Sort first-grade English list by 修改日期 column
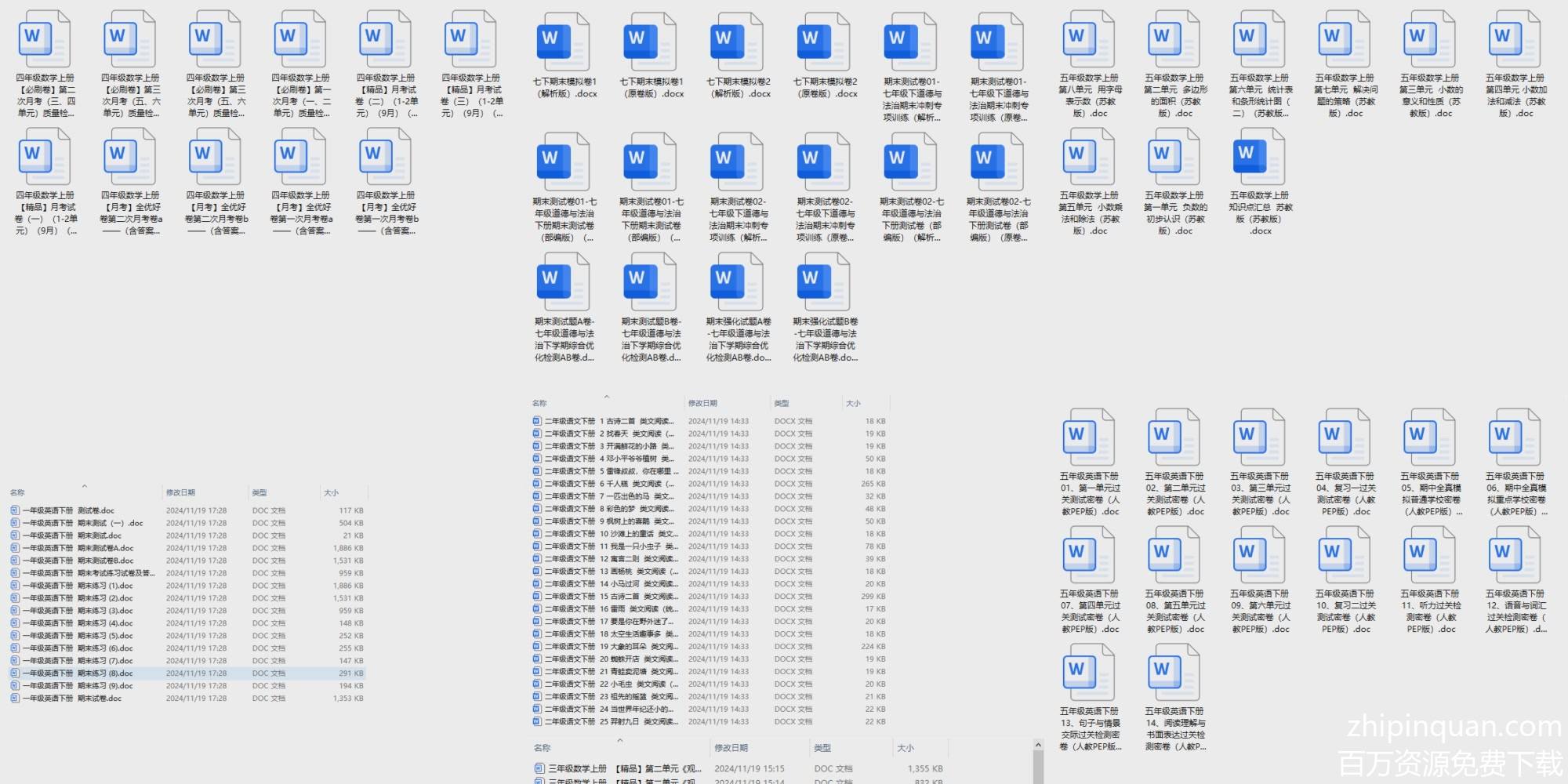This screenshot has width=1568, height=784. point(181,492)
